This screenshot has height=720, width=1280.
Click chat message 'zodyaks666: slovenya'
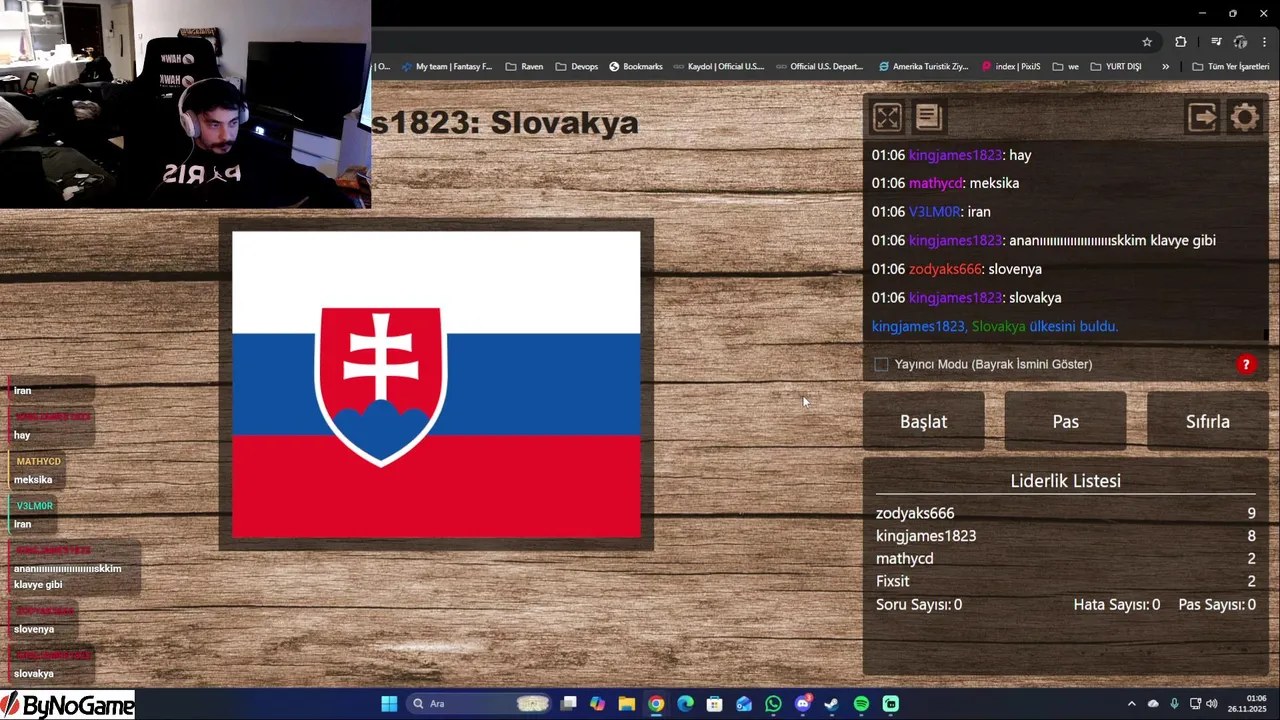click(x=956, y=269)
